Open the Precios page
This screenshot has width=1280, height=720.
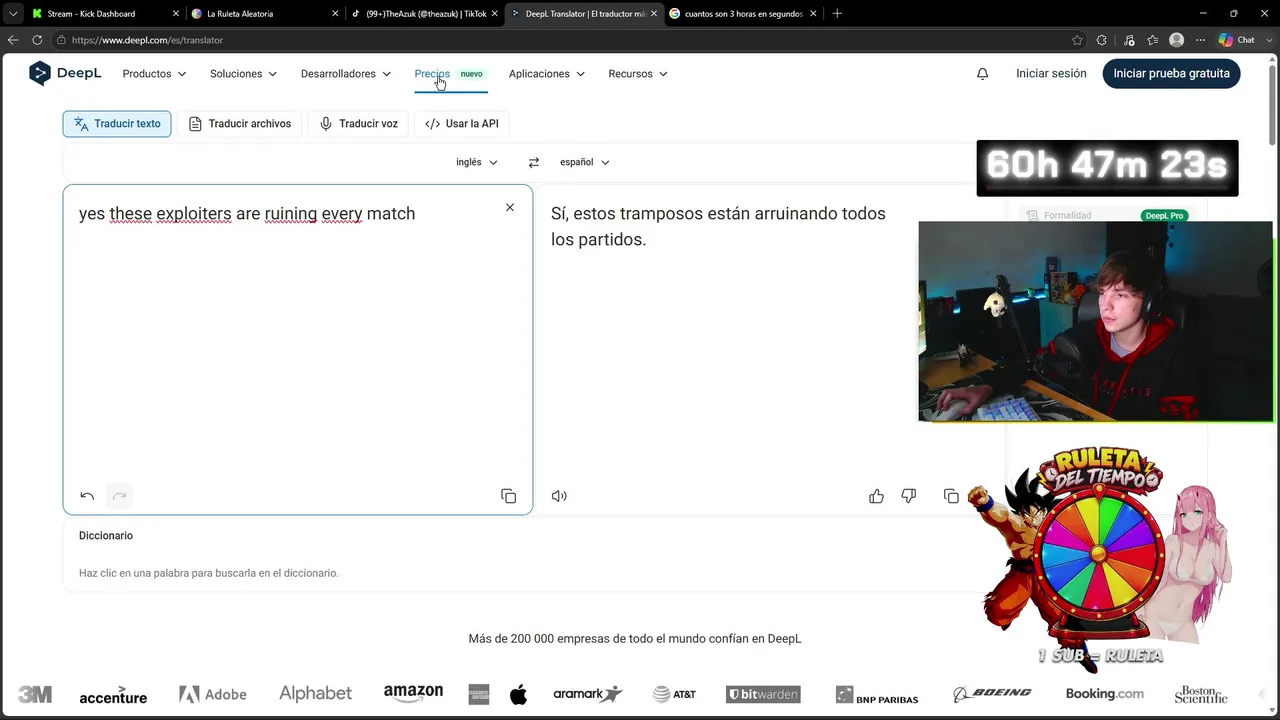(x=432, y=74)
